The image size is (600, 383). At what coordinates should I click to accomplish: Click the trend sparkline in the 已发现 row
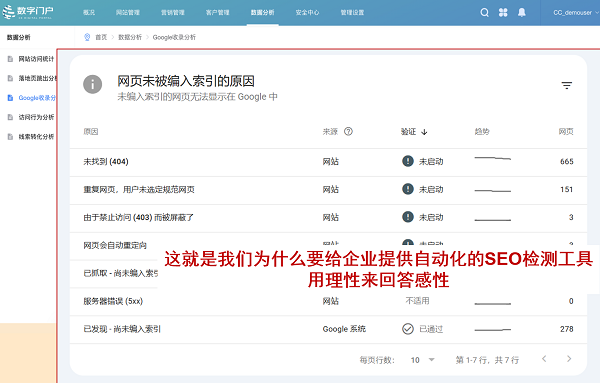tap(492, 329)
